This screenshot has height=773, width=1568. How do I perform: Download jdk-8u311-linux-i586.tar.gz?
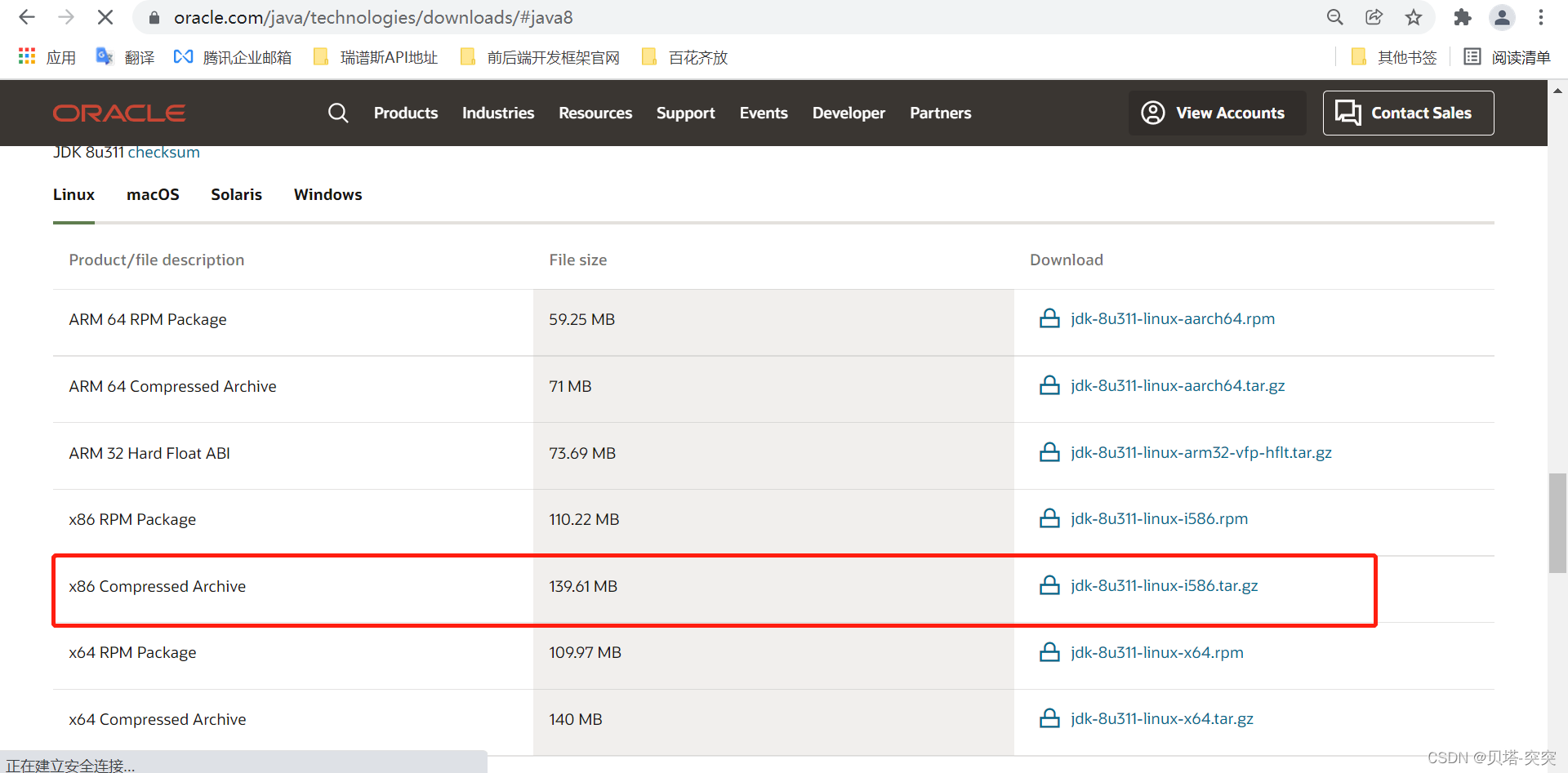pos(1164,585)
